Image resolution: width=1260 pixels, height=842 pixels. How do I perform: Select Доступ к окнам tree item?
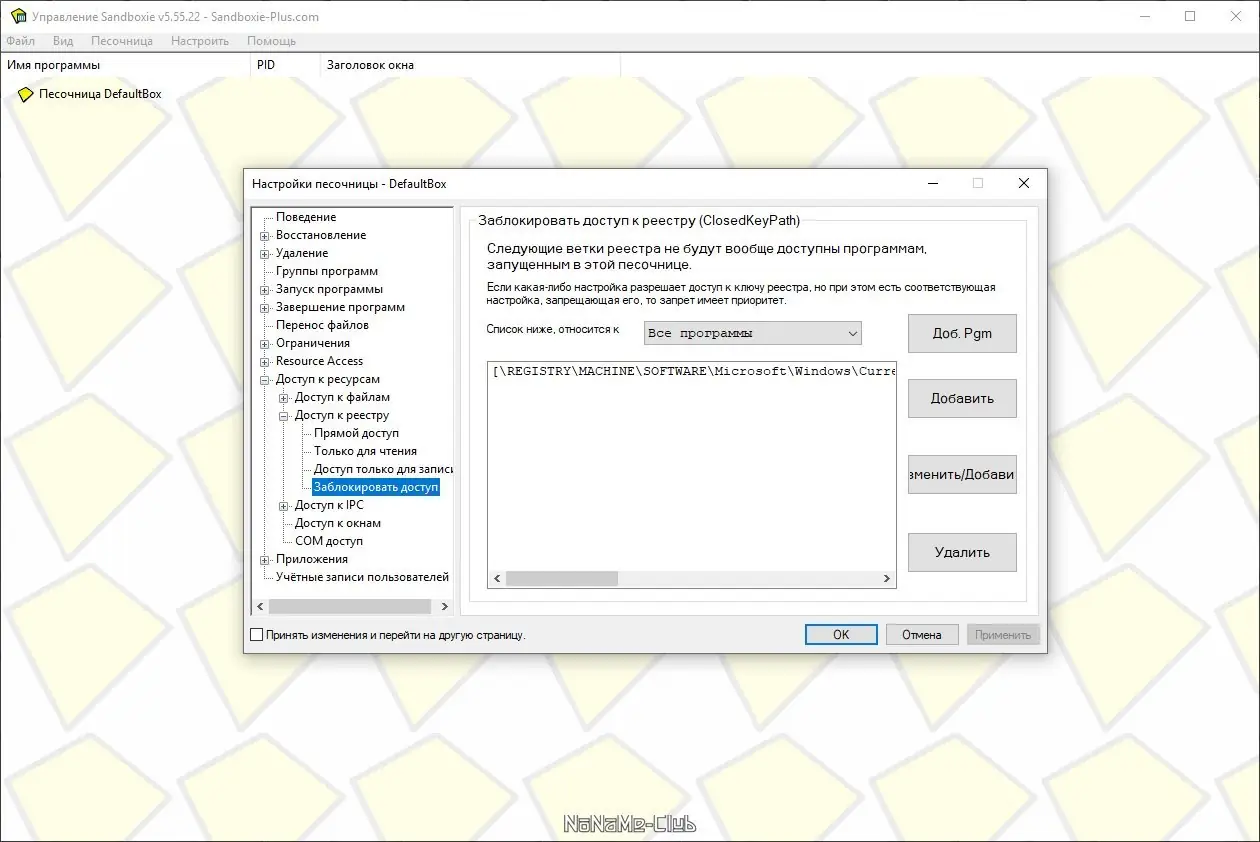[338, 523]
